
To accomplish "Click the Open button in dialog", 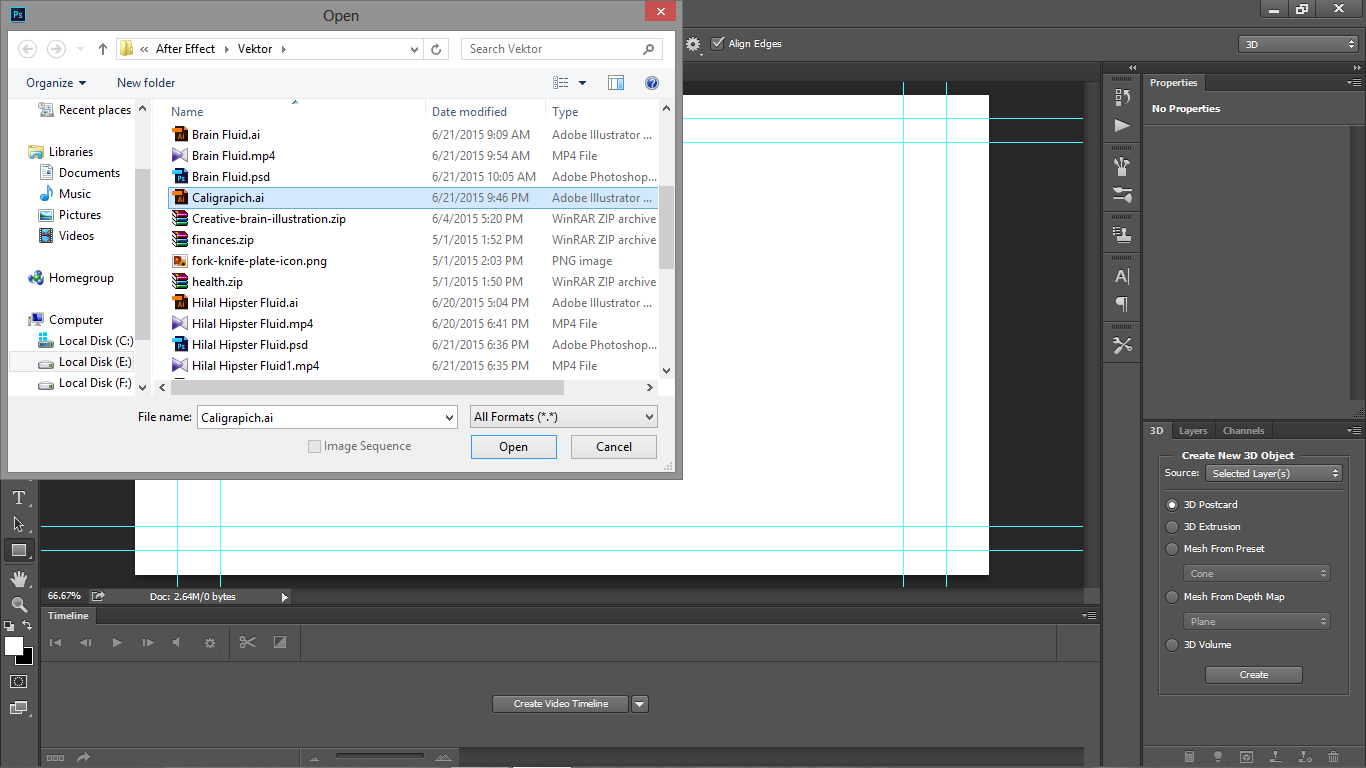I will point(514,447).
